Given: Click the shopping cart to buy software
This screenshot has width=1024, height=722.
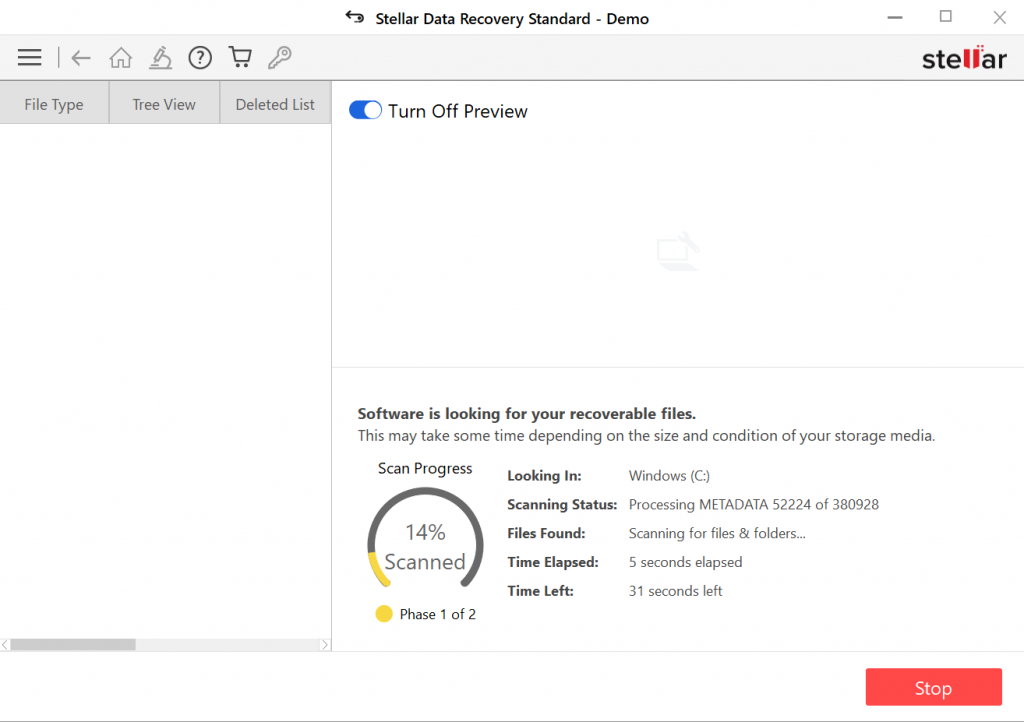Looking at the screenshot, I should (x=240, y=57).
